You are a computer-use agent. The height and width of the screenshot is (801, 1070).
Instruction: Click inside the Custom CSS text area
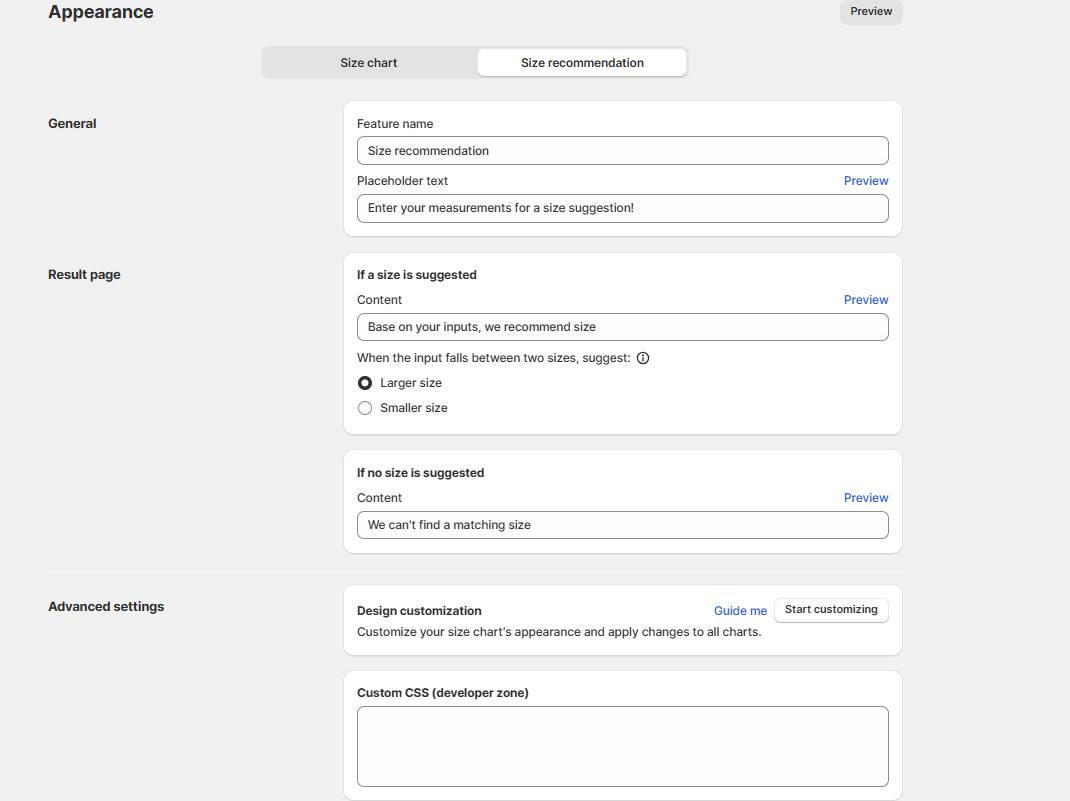tap(622, 746)
